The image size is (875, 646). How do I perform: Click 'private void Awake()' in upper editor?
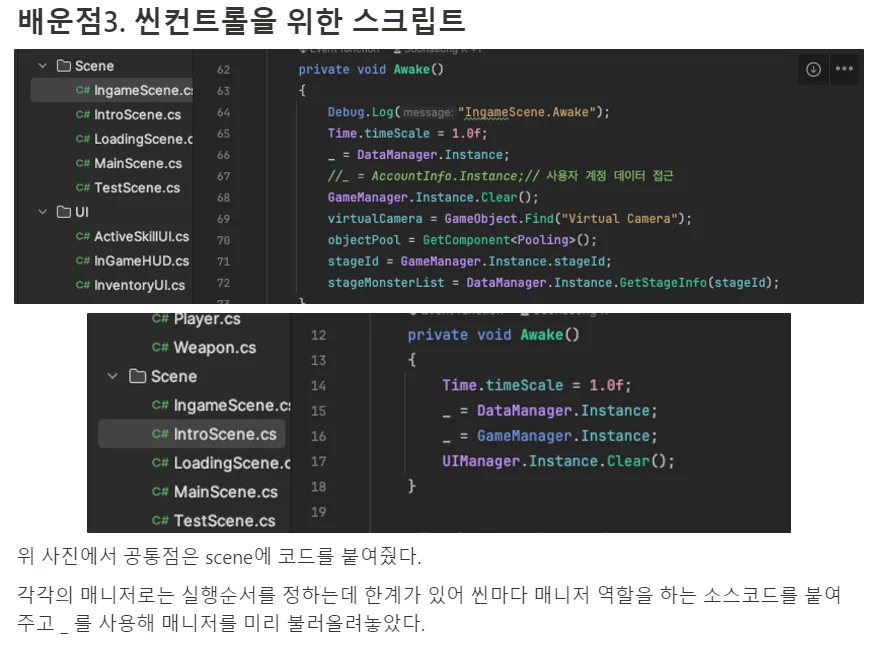(371, 70)
